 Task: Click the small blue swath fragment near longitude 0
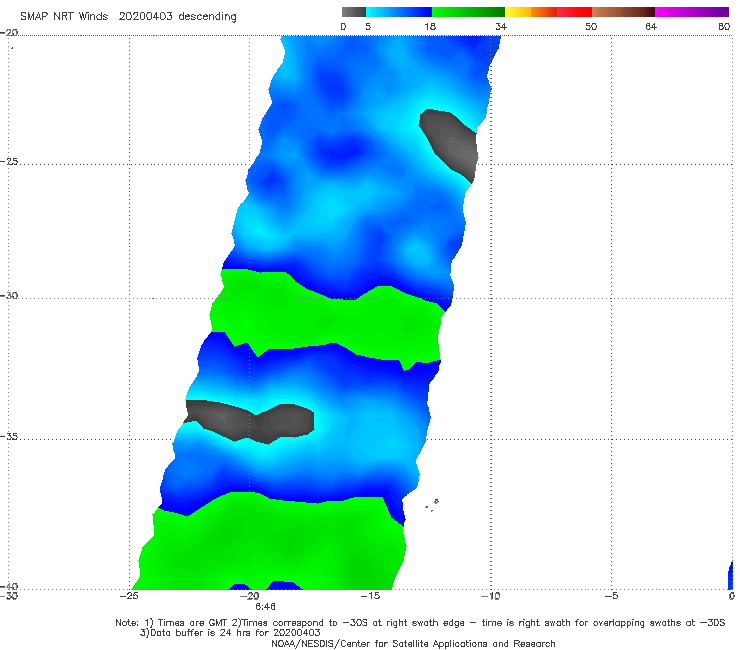[731, 576]
